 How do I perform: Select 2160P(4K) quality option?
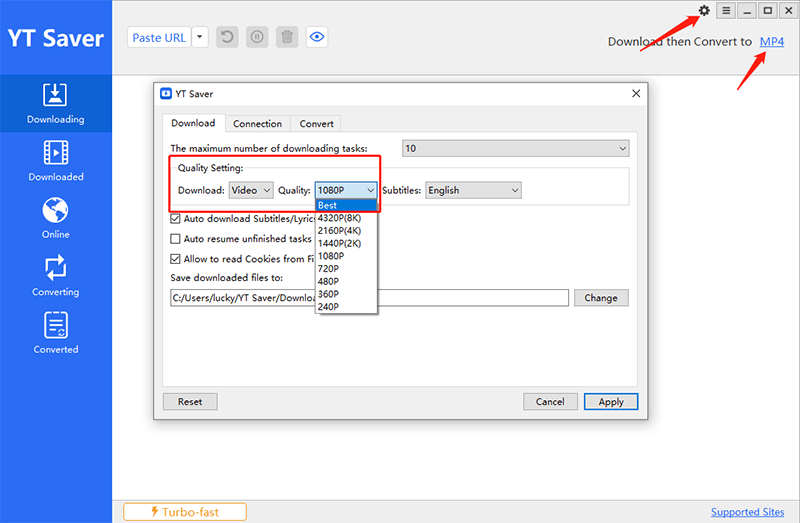[x=346, y=231]
